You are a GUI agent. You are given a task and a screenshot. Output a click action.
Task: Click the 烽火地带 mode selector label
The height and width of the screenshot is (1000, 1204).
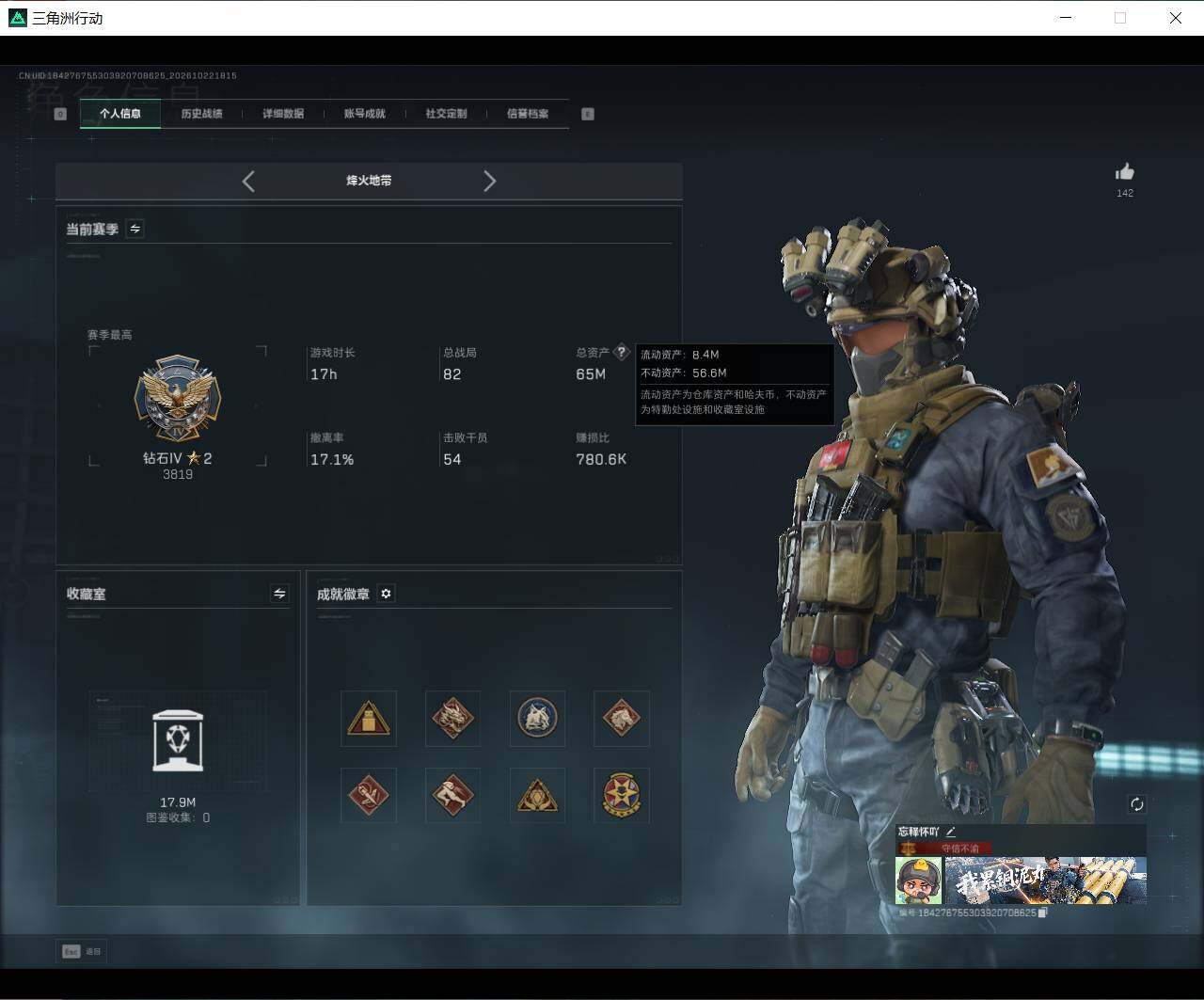pyautogui.click(x=369, y=181)
